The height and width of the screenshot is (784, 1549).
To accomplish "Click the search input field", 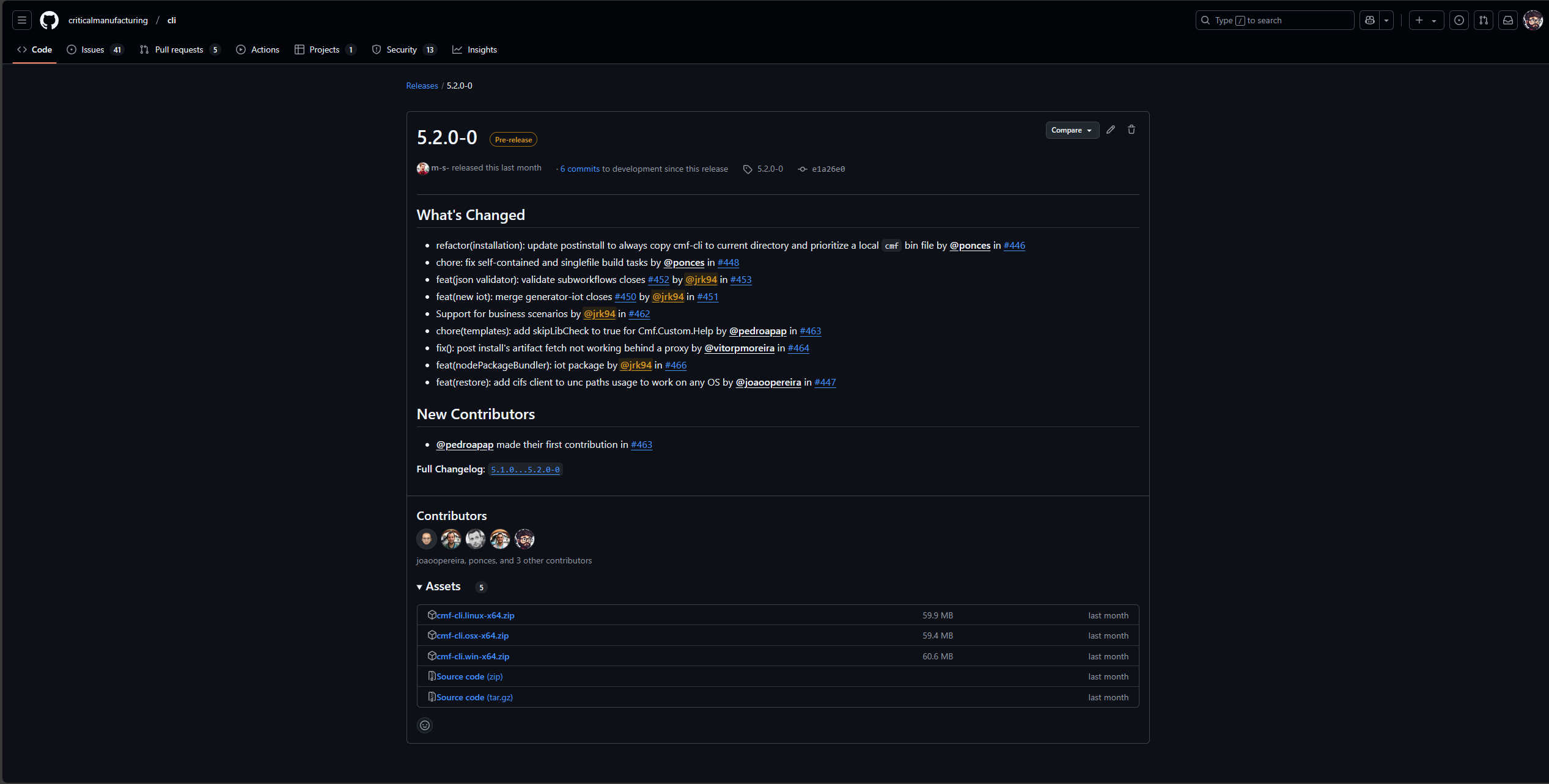I will point(1275,20).
